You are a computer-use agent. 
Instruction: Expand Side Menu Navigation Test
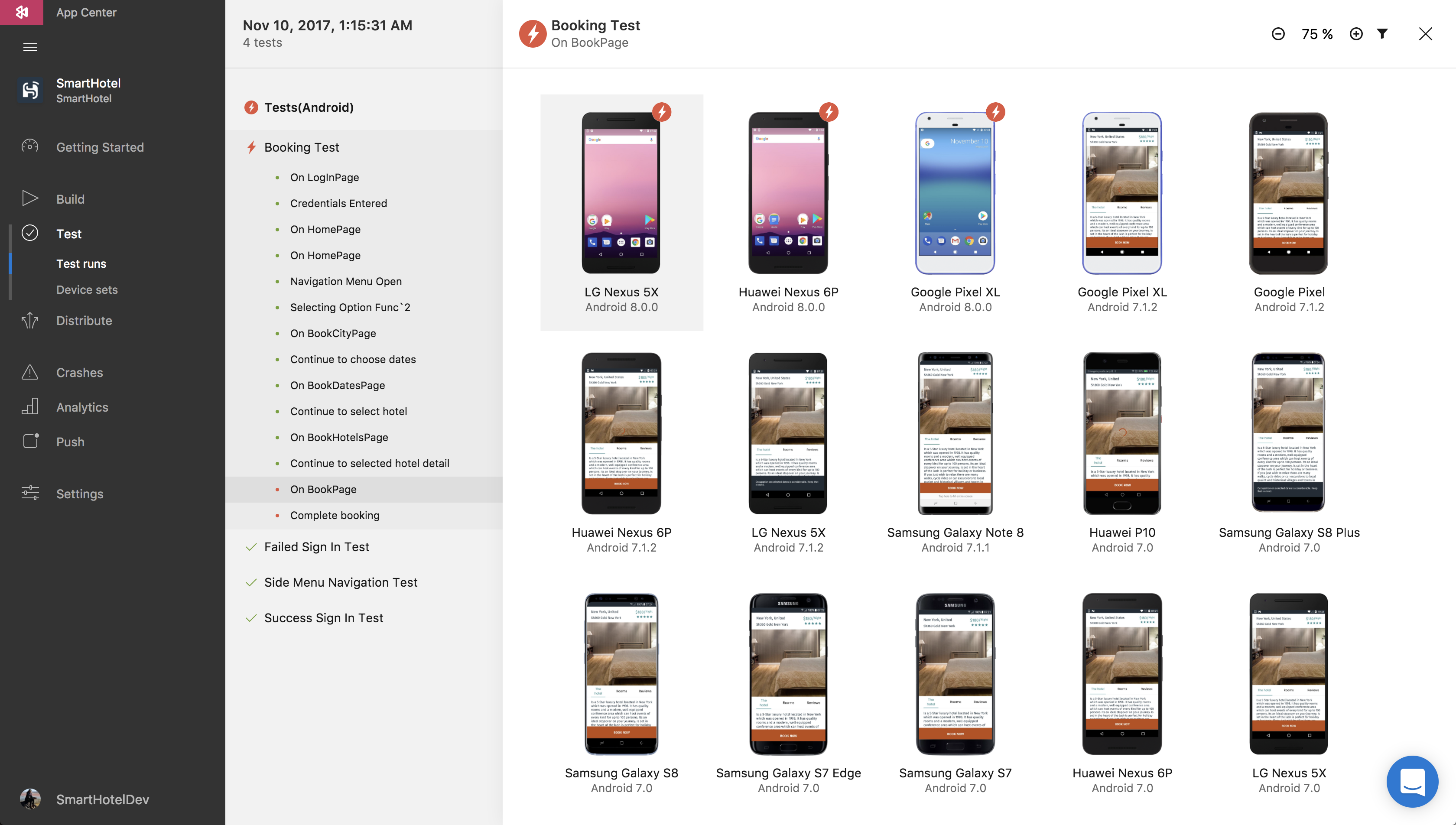(341, 582)
